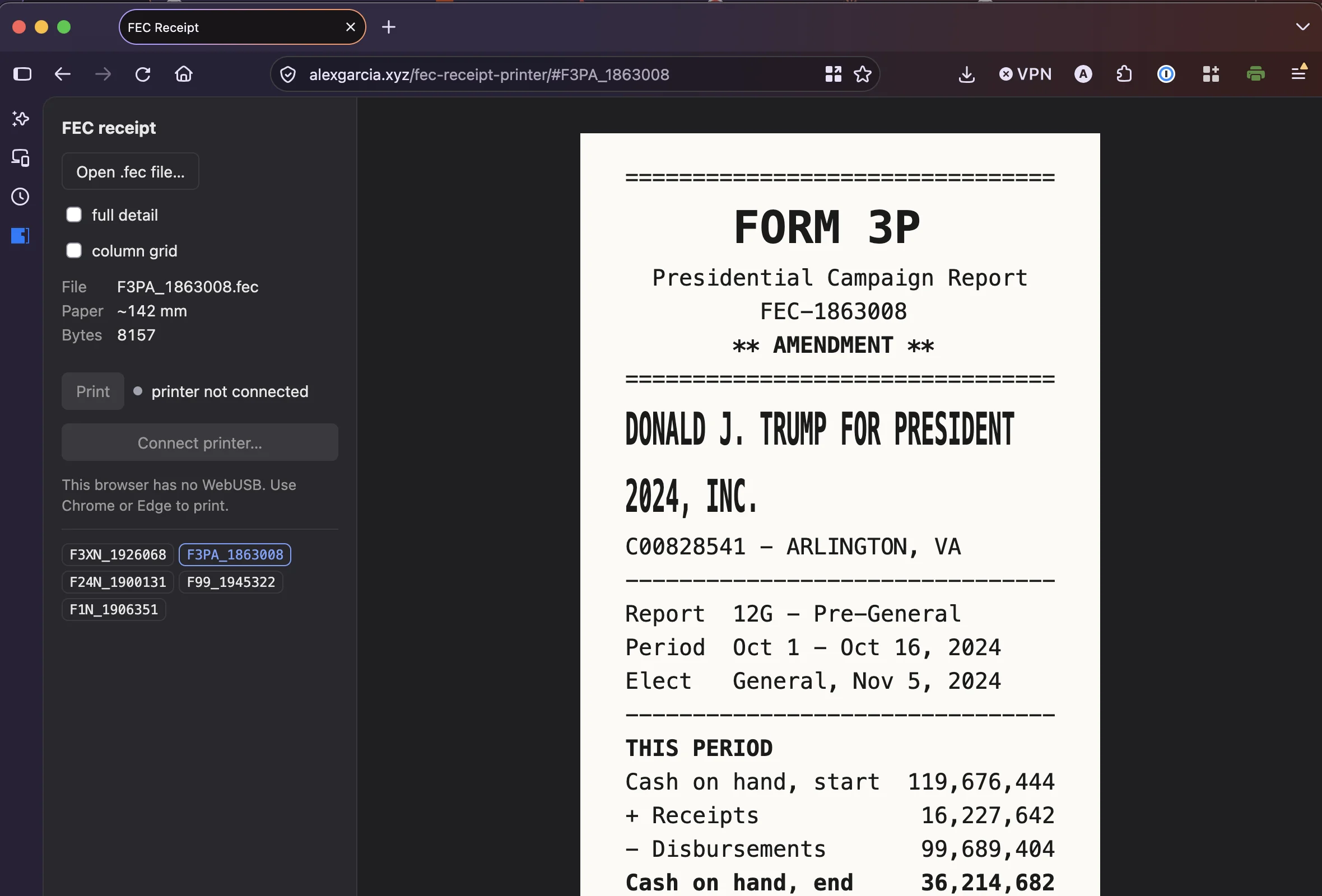Image resolution: width=1322 pixels, height=896 pixels.
Task: Close the FEC Receipt tab
Action: [351, 27]
